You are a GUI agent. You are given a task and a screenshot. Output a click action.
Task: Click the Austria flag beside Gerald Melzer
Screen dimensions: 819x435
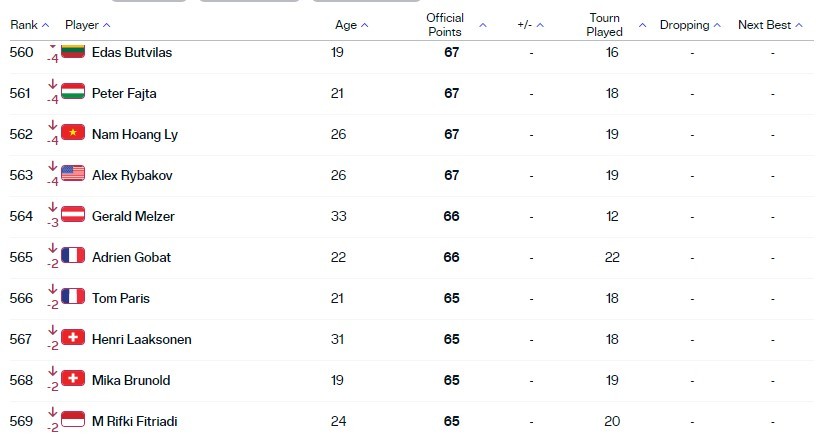tap(73, 214)
